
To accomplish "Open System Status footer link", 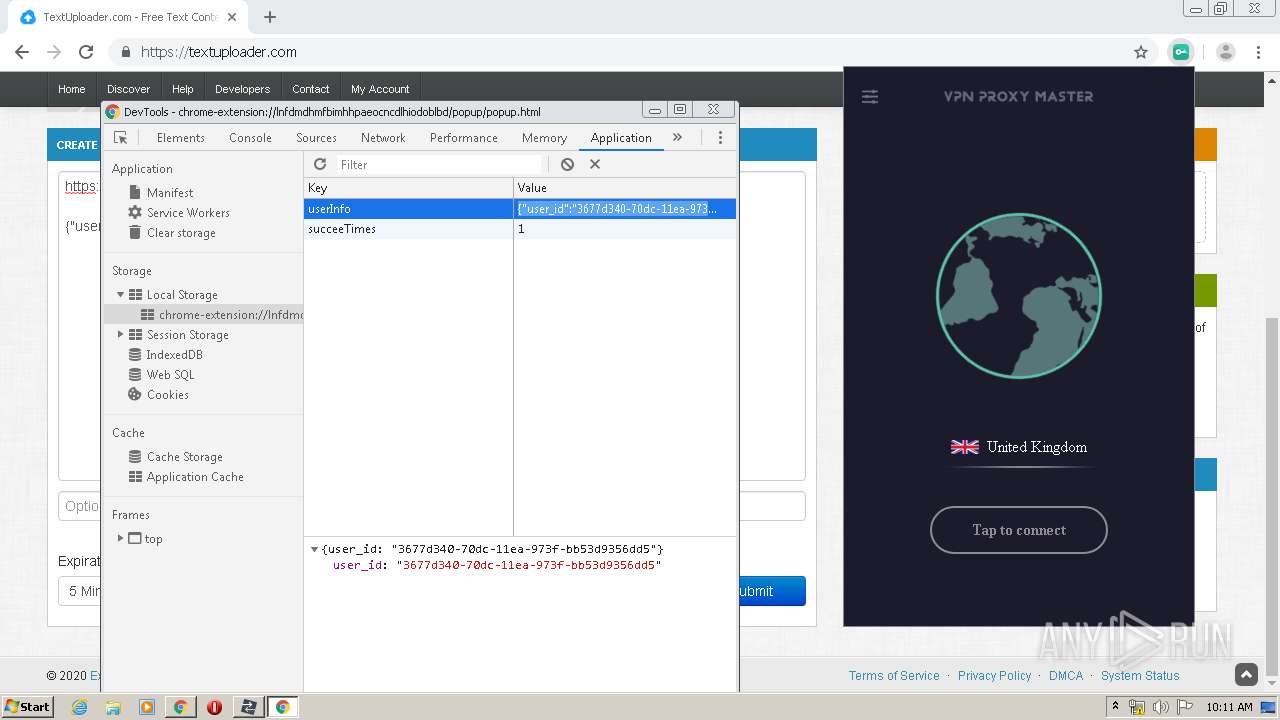I will 1140,676.
